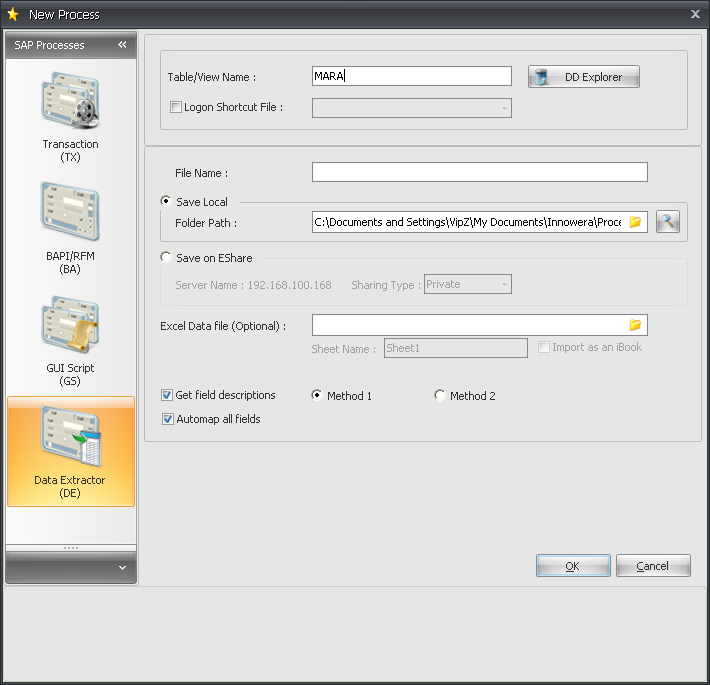Expand the bottom chevron of the sidebar
The width and height of the screenshot is (710, 685).
(122, 567)
